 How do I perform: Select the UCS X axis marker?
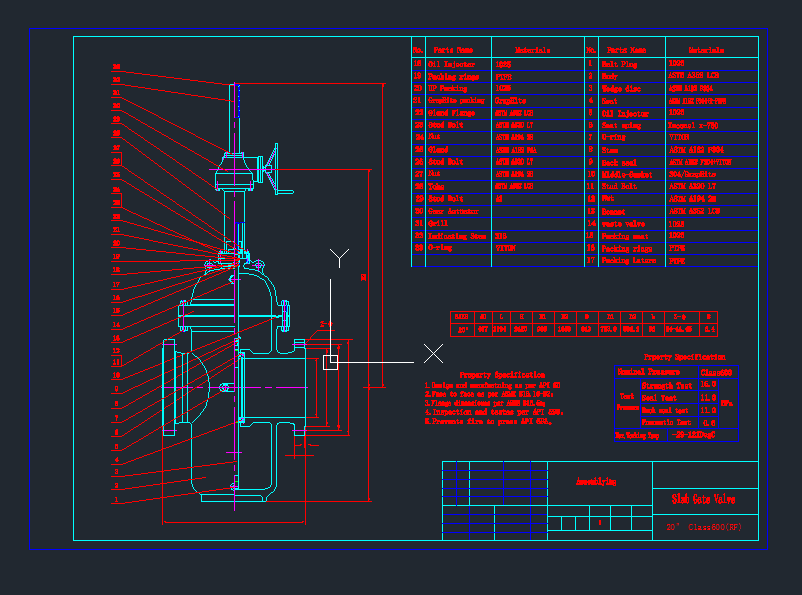click(x=433, y=353)
